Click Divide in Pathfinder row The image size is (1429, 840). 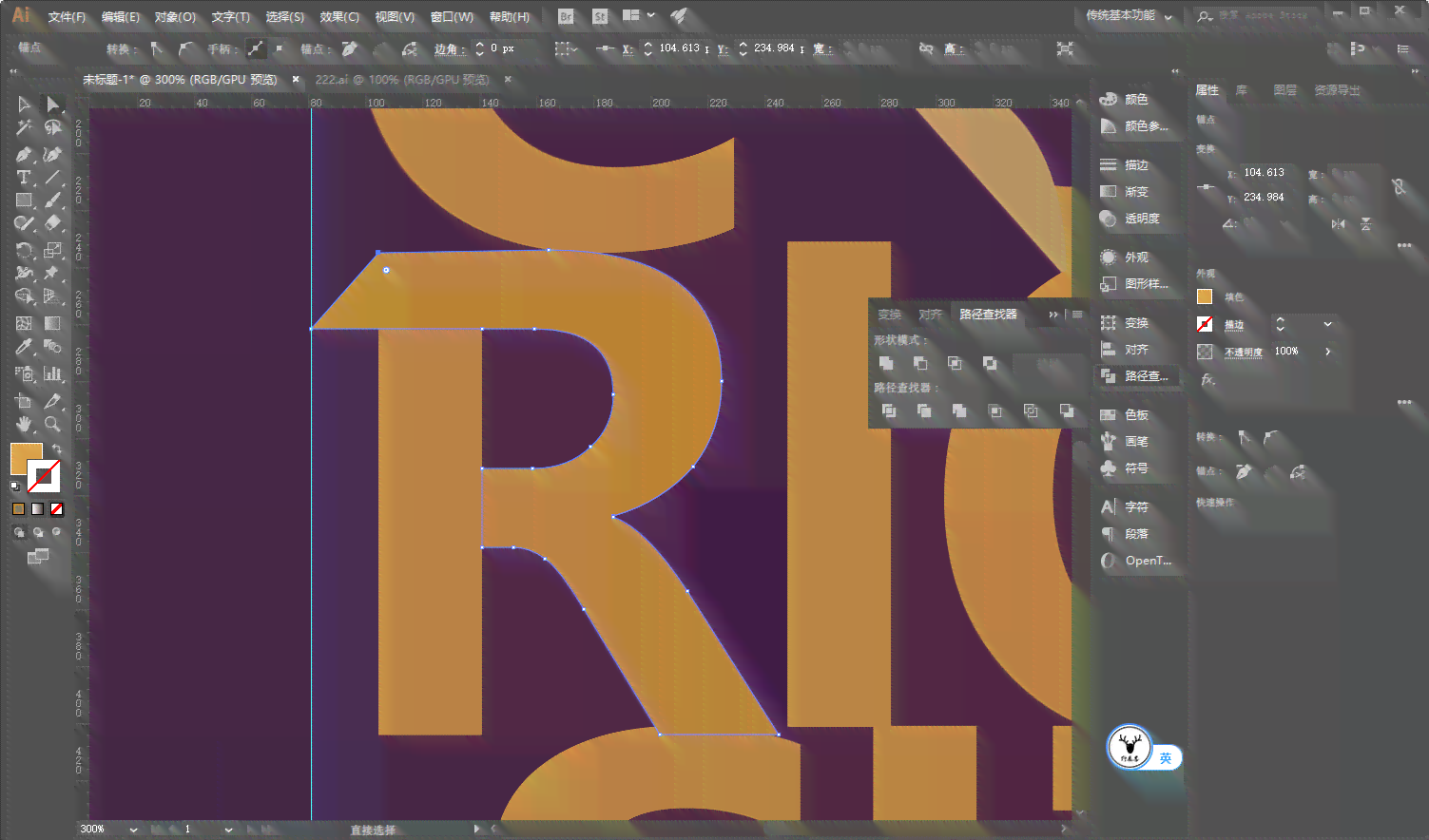pyautogui.click(x=889, y=410)
